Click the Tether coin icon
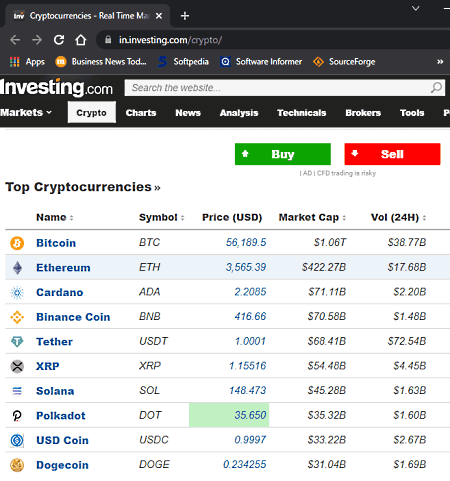 point(17,342)
